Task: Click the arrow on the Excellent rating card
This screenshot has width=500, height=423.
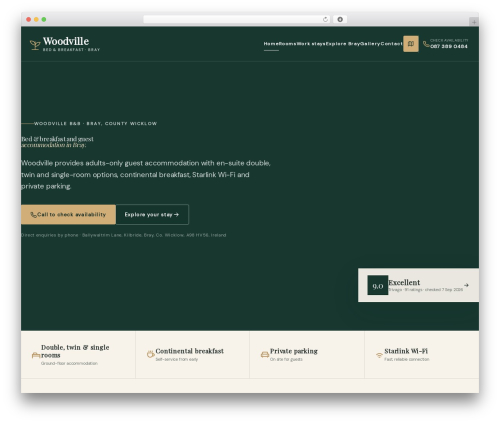Action: point(466,285)
